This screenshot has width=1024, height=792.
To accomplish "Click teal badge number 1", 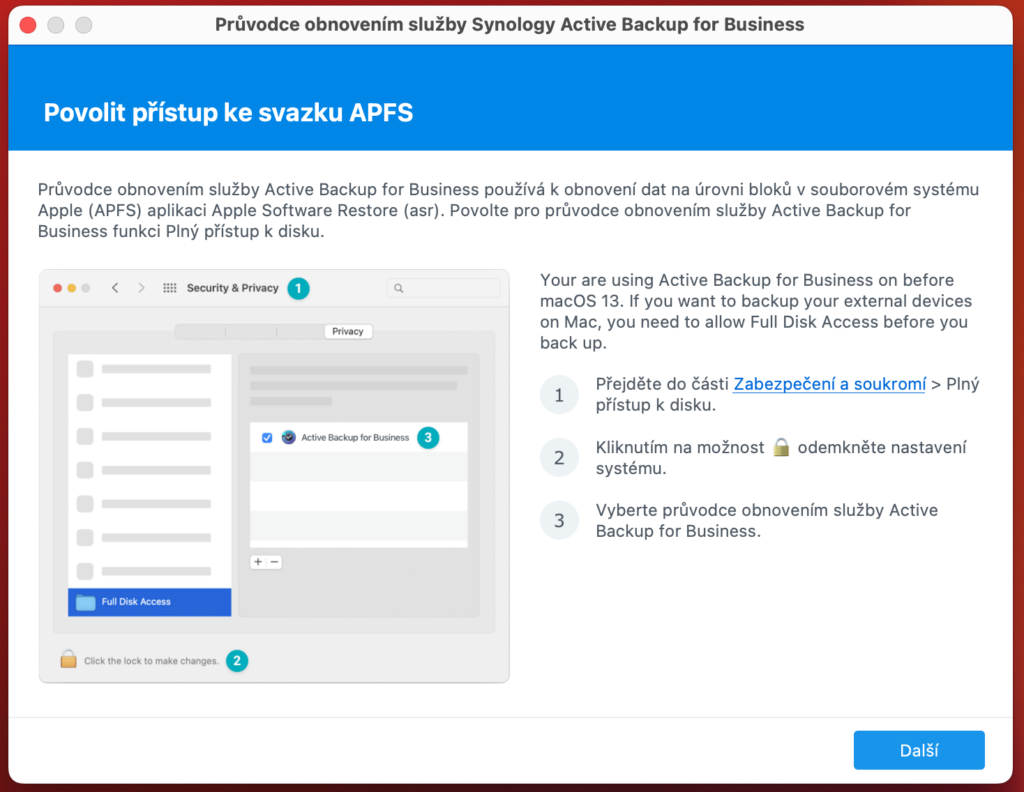I will (298, 288).
